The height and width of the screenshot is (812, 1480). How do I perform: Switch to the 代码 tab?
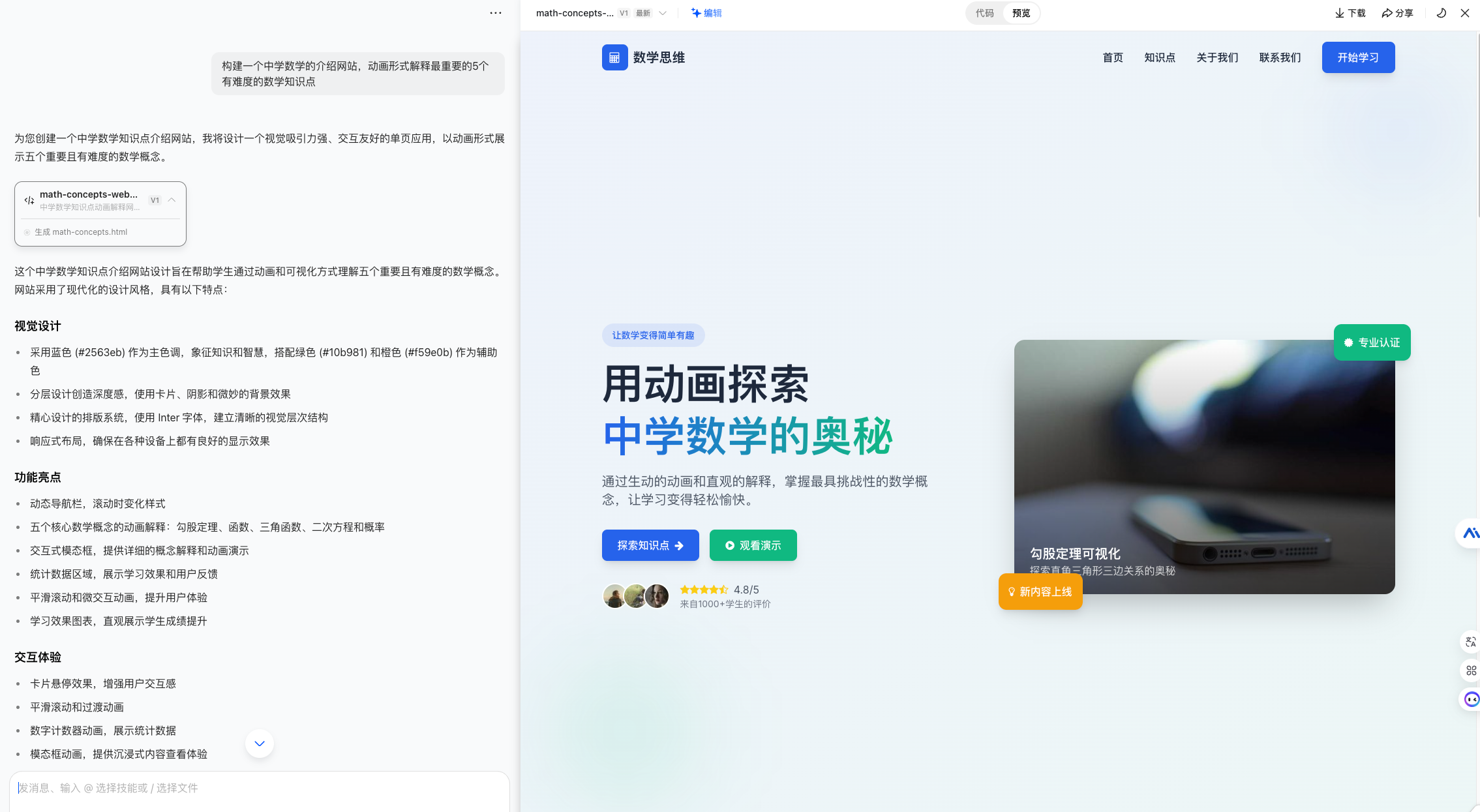tap(985, 13)
